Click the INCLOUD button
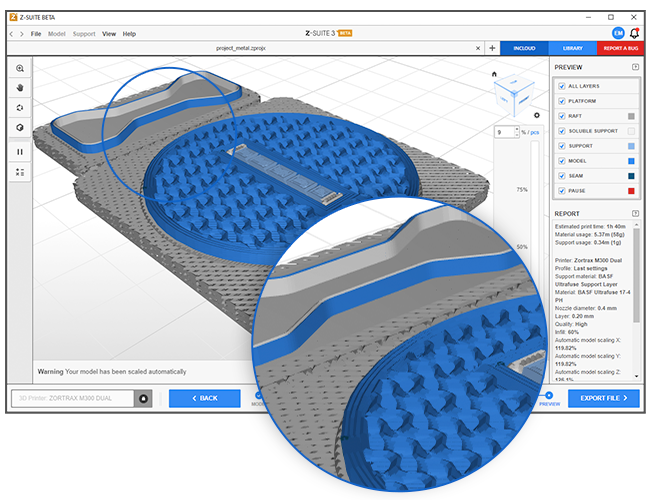Image resolution: width=650 pixels, height=500 pixels. [524, 48]
